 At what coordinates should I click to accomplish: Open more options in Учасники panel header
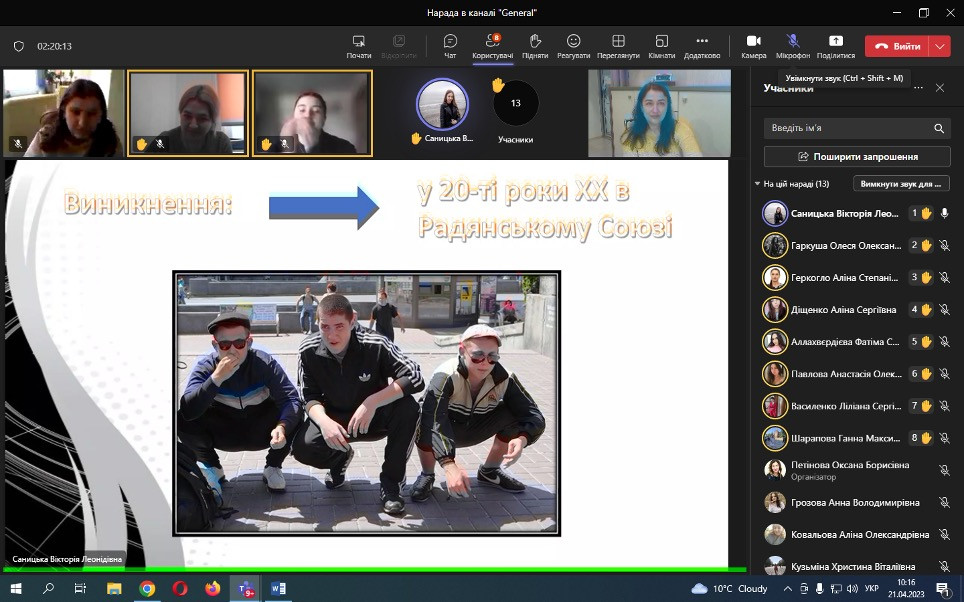click(917, 88)
